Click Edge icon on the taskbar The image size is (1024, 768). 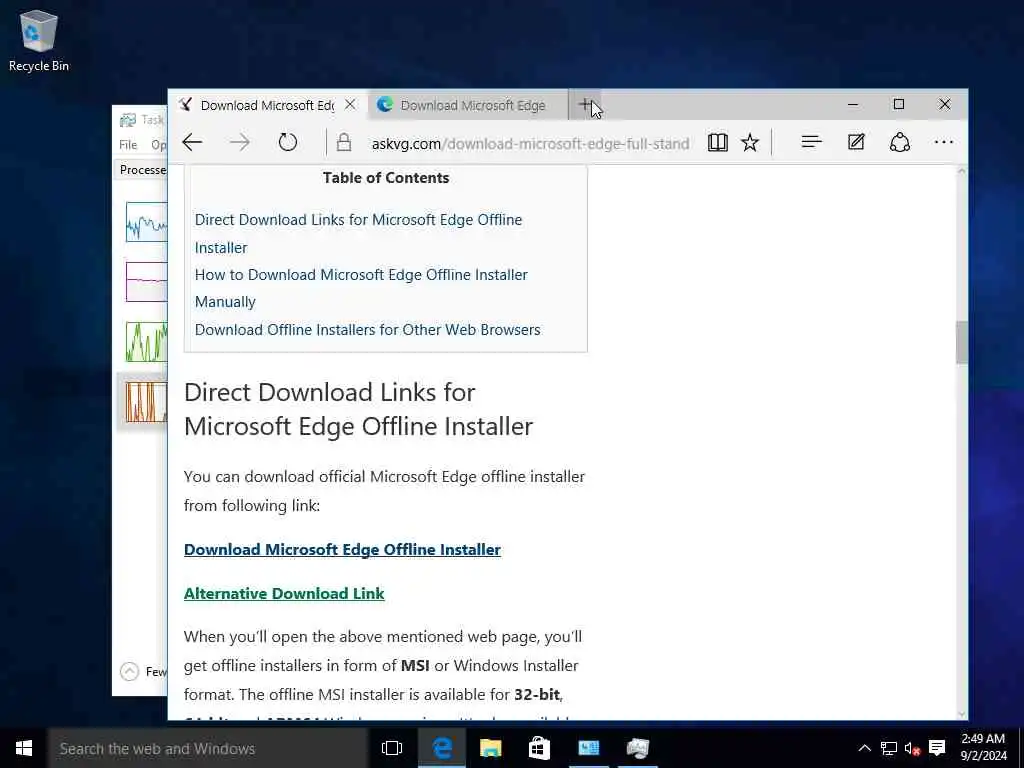pyautogui.click(x=441, y=748)
